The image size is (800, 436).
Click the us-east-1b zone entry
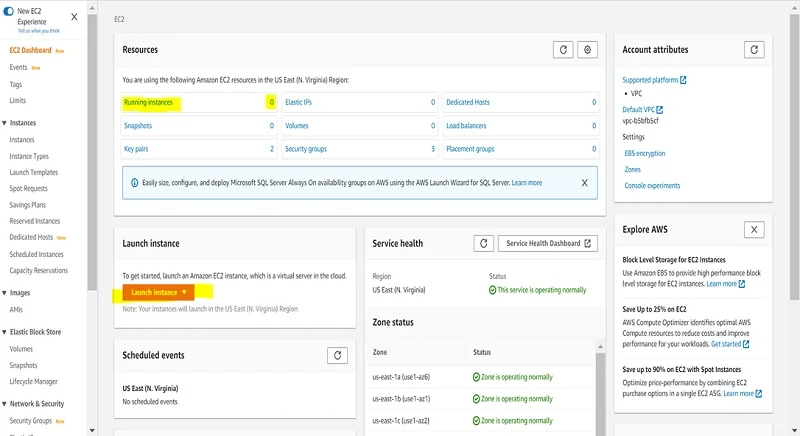click(x=401, y=399)
